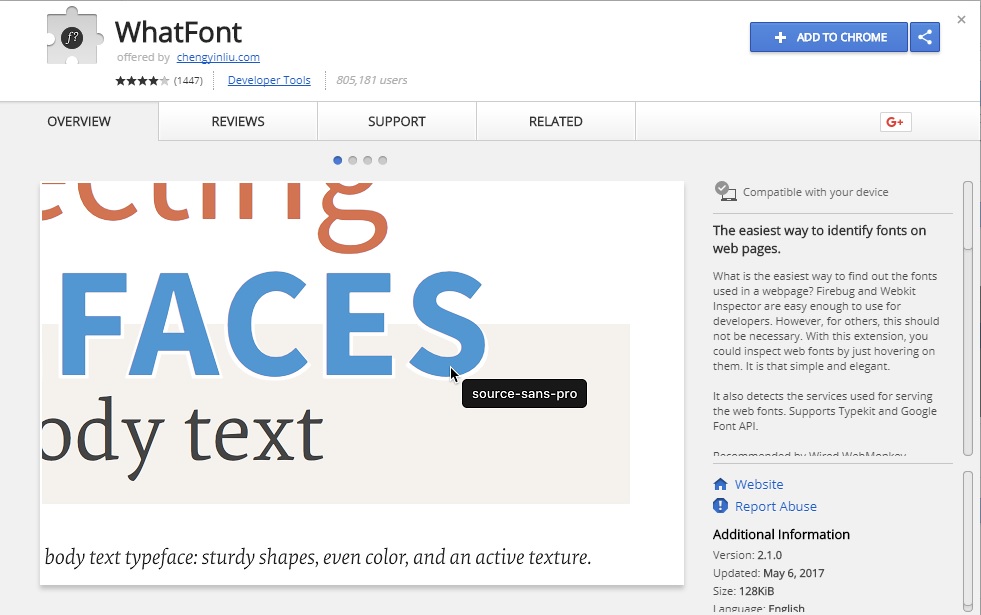This screenshot has height=615, width=981.
Task: Select the fourth screenshot carousel dot
Action: tap(382, 160)
